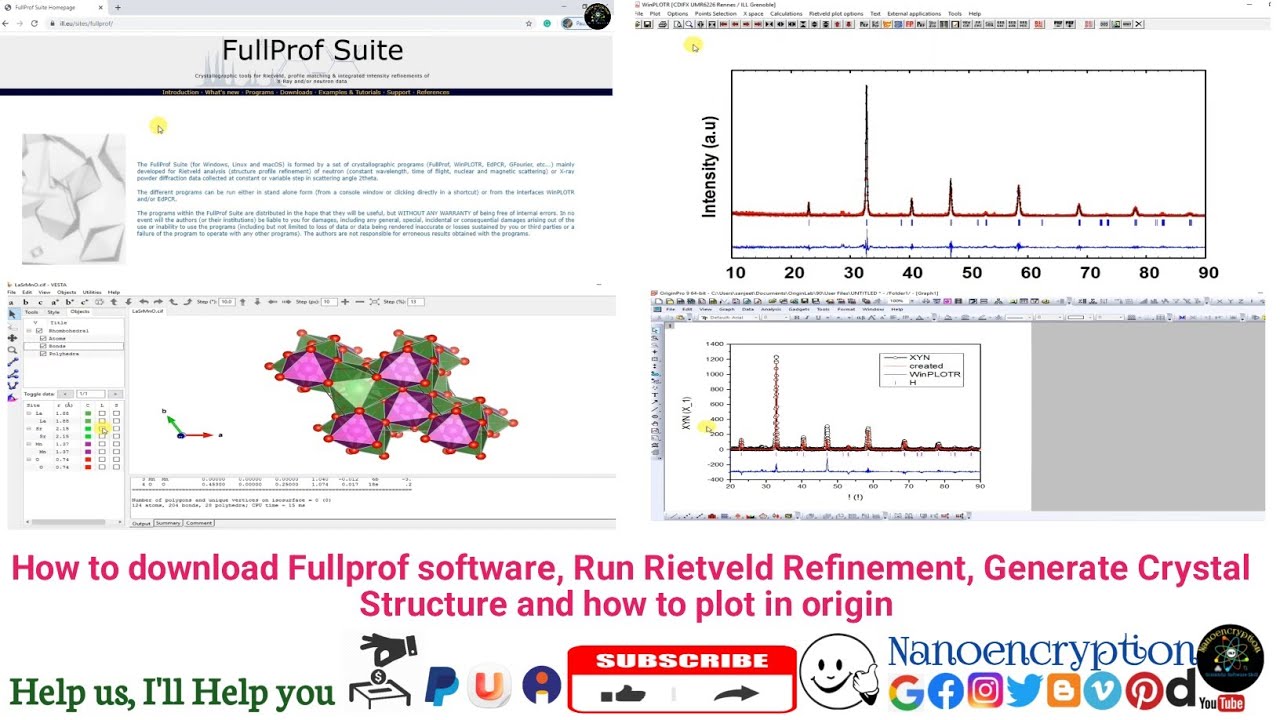Collapse the O site group expander

(29, 459)
